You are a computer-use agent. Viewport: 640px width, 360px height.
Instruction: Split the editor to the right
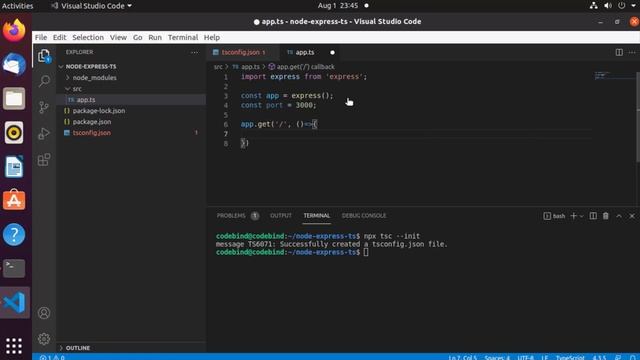point(619,52)
